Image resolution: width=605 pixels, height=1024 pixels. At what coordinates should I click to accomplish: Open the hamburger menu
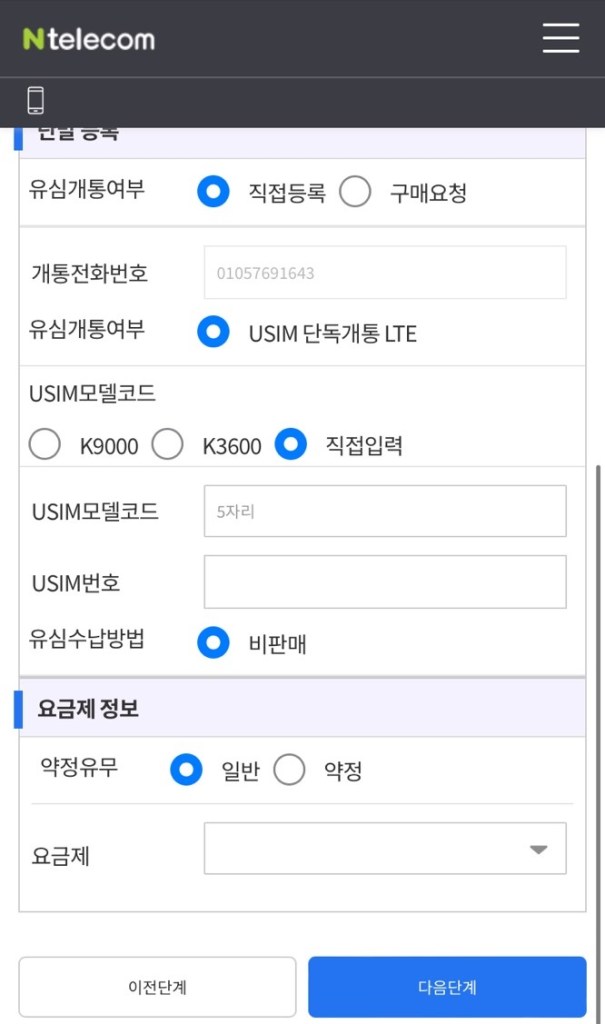click(561, 38)
